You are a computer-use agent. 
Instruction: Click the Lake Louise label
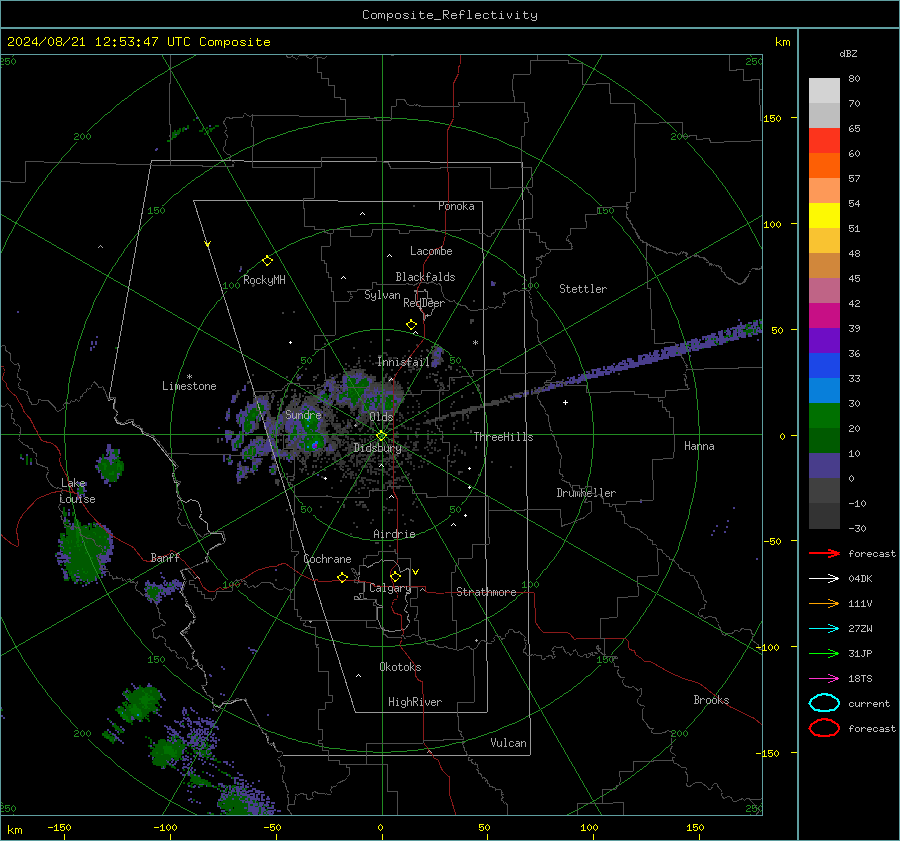[x=77, y=491]
